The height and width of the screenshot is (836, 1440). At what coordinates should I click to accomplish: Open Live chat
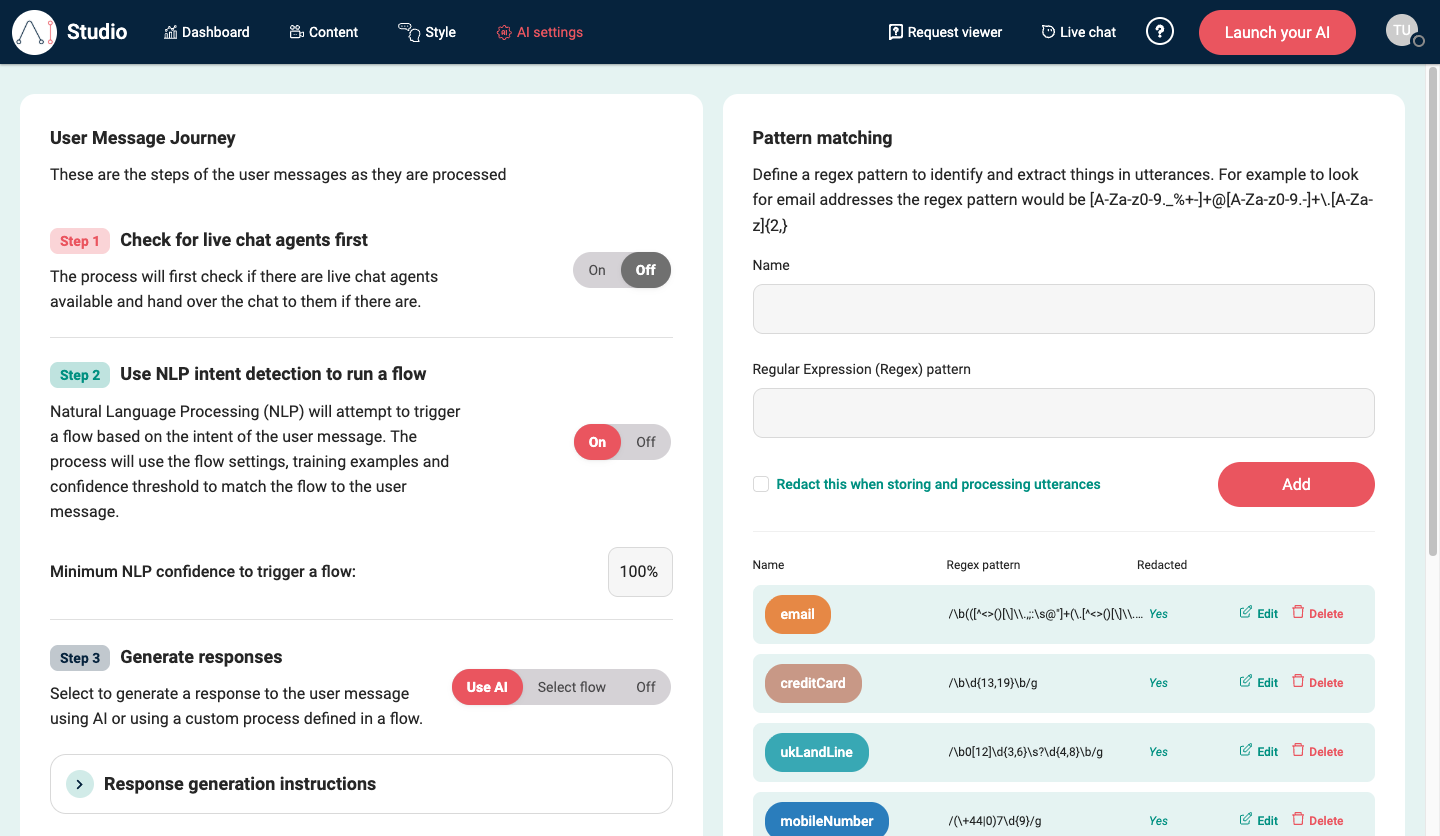[x=1078, y=32]
